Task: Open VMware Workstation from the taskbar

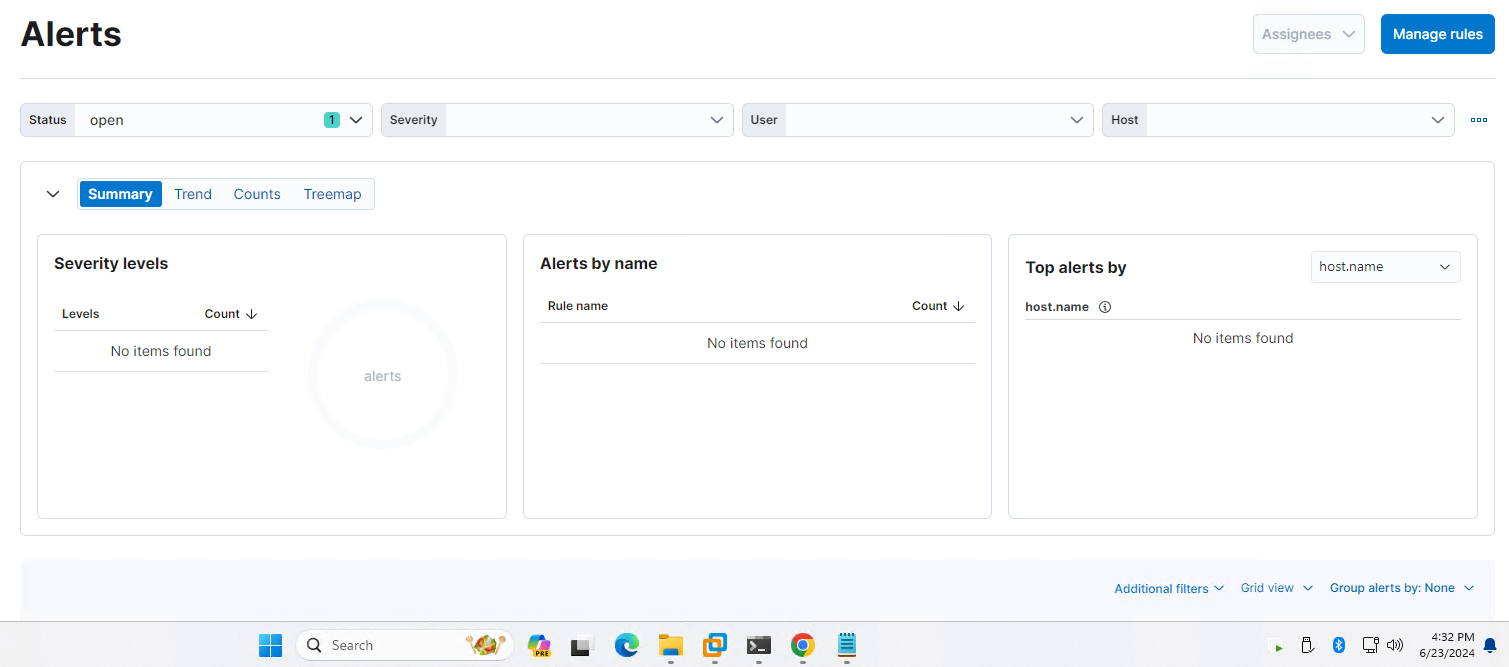Action: 715,645
